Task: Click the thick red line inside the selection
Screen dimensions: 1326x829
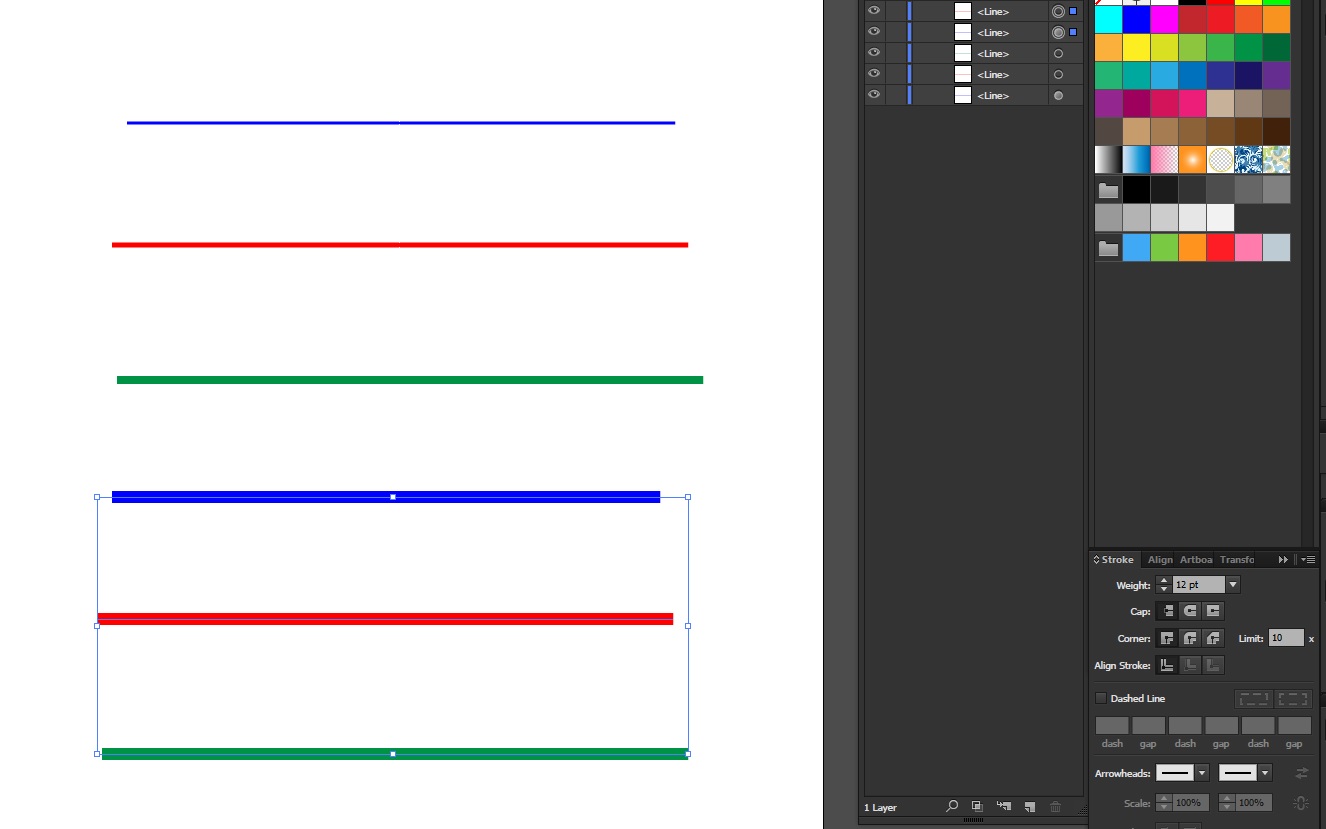Action: (385, 619)
